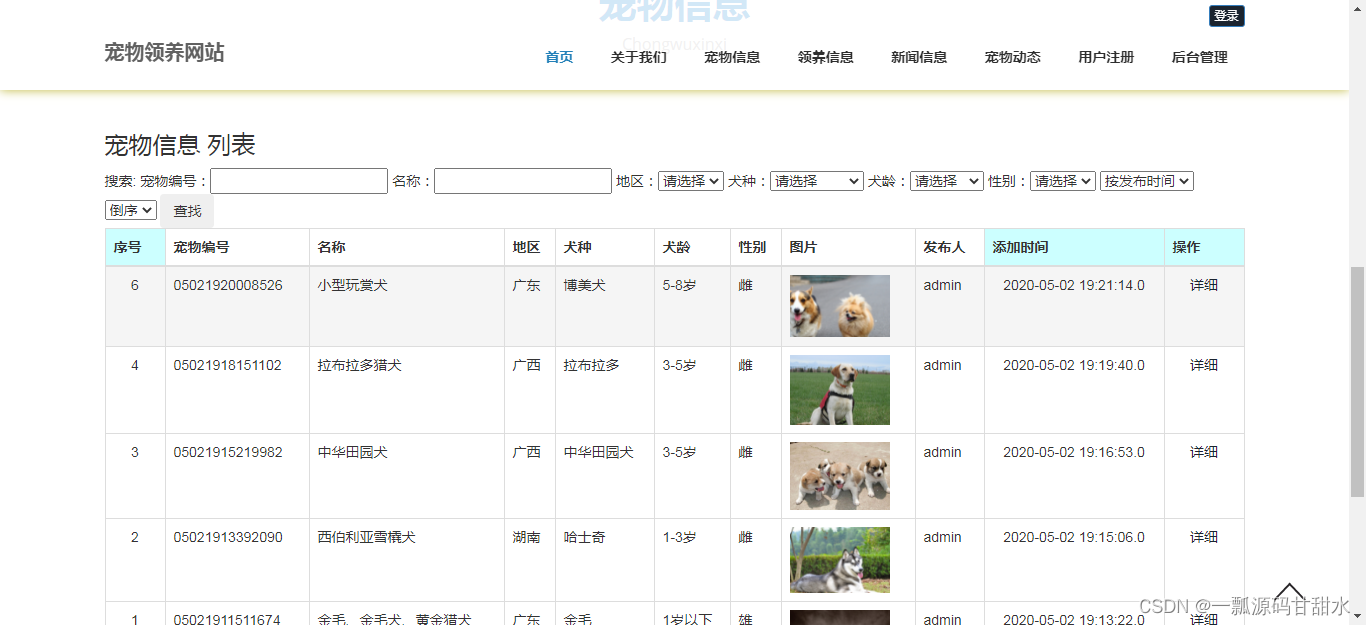This screenshot has height=625, width=1366.
Task: Focus the 宠物编号 search input
Action: tap(299, 181)
